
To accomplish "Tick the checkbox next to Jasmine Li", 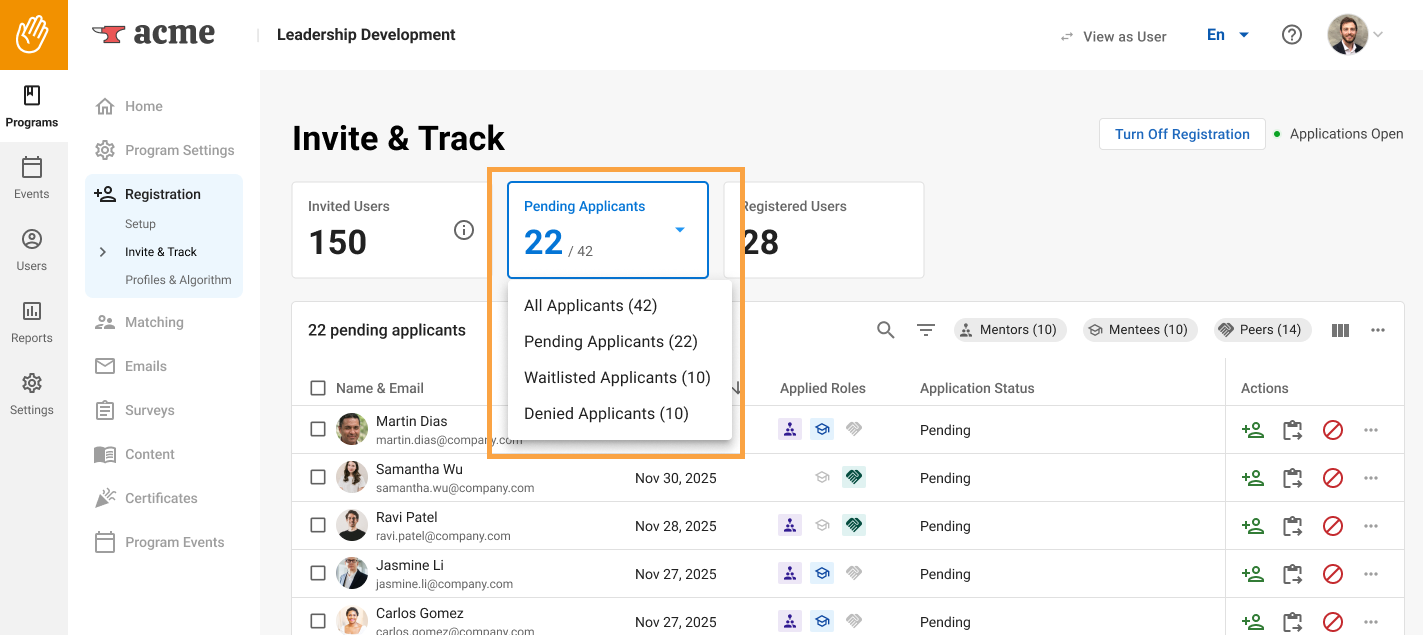I will [318, 573].
